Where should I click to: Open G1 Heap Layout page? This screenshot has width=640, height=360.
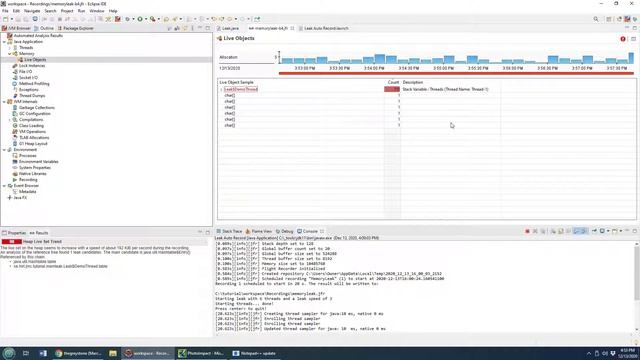click(33, 144)
